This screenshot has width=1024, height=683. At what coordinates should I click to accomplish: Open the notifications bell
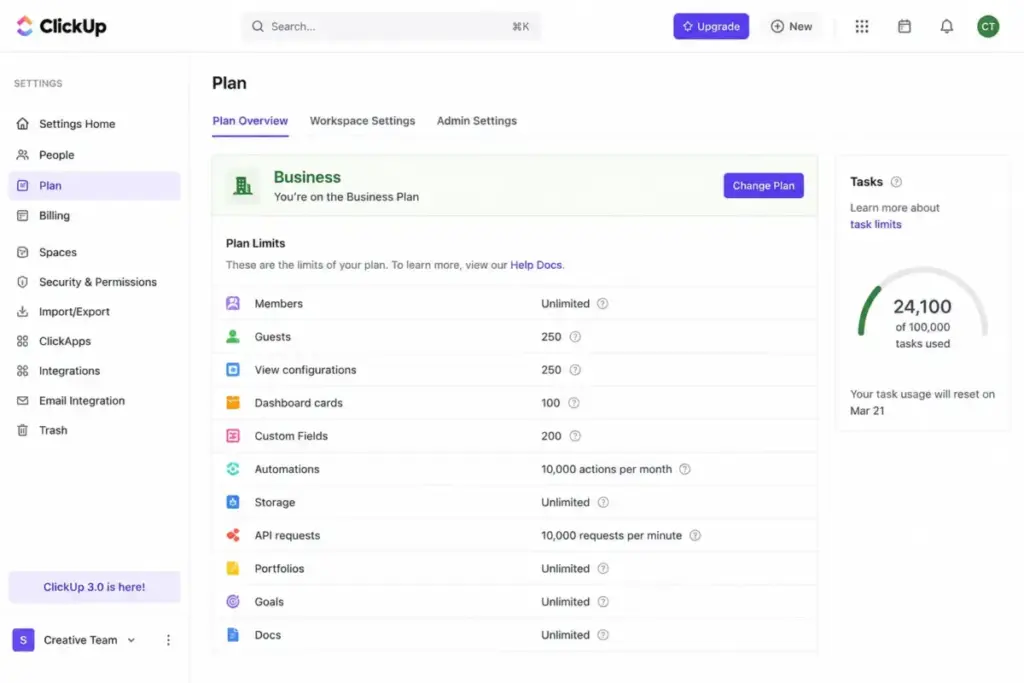[946, 26]
